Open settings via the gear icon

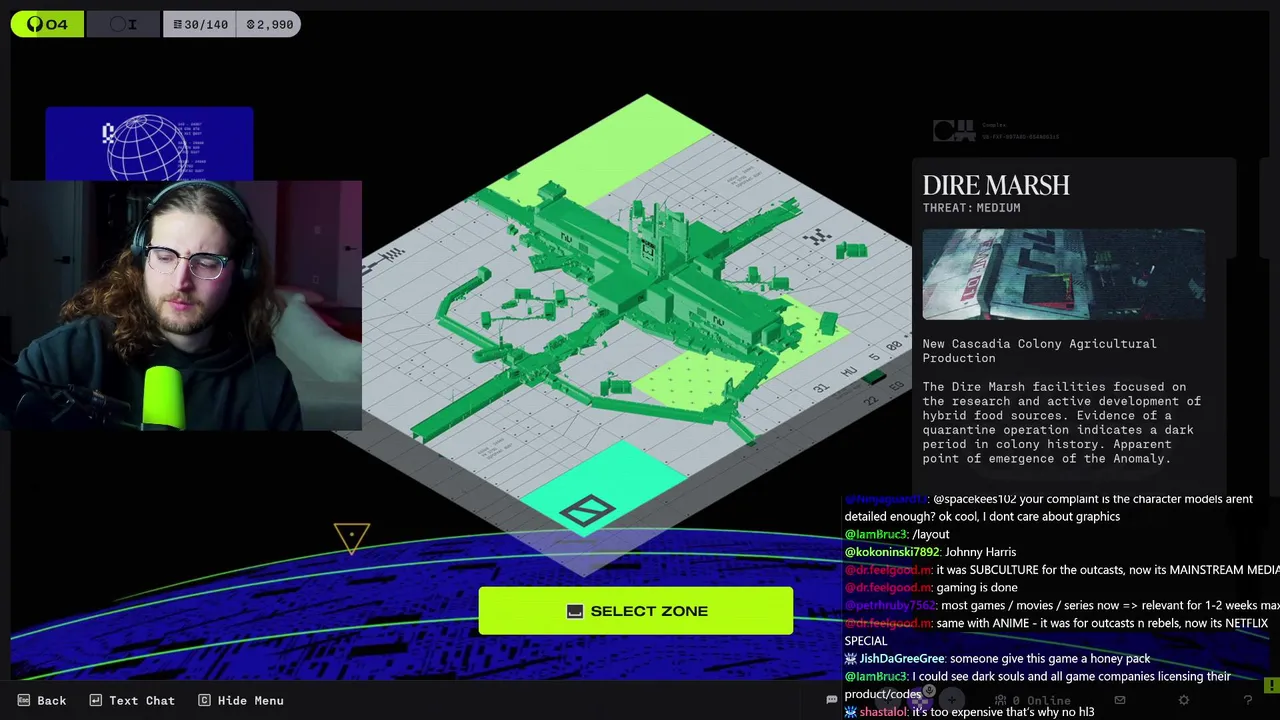tap(1184, 700)
